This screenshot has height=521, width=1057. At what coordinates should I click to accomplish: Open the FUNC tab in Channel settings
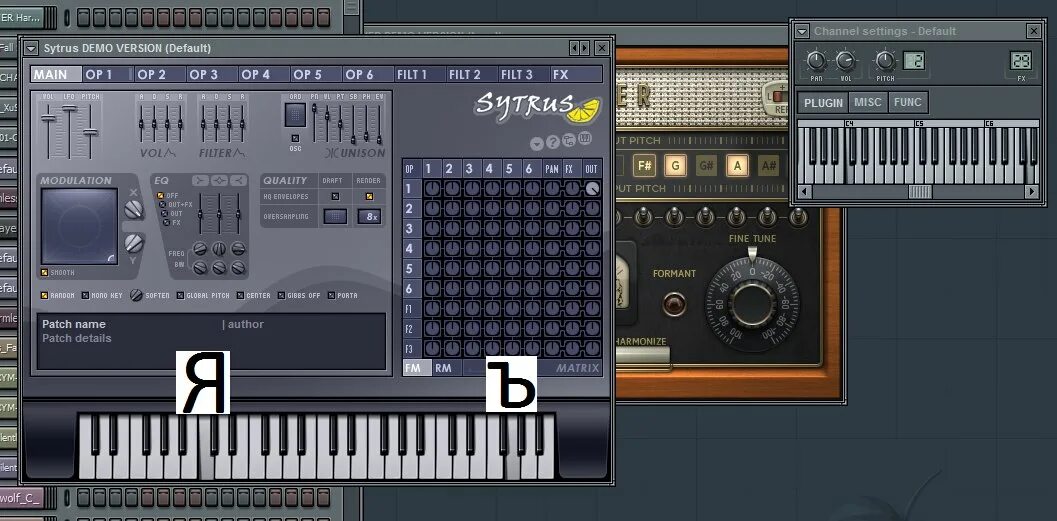point(907,102)
